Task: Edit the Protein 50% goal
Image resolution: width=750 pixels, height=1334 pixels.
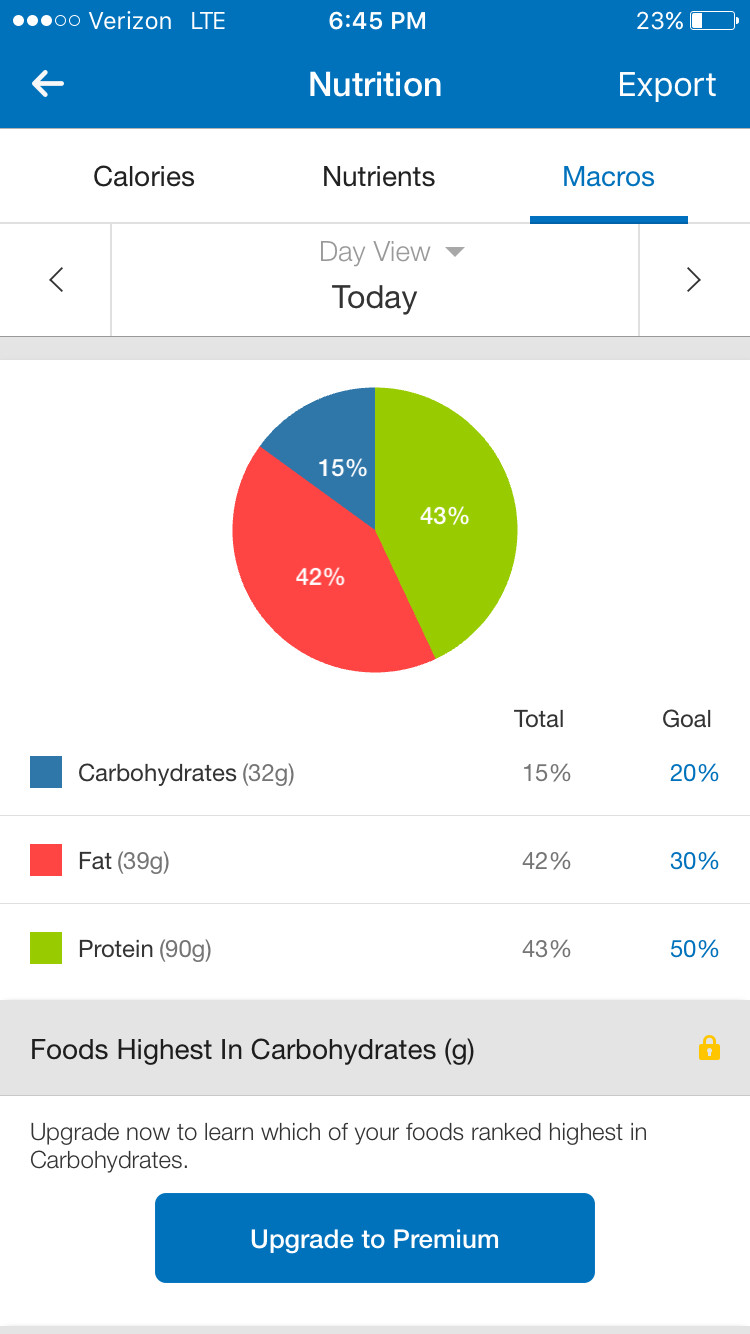Action: (694, 949)
